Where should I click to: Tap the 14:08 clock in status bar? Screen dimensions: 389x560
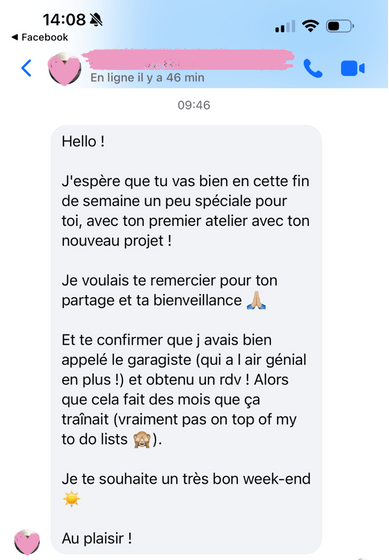(64, 20)
